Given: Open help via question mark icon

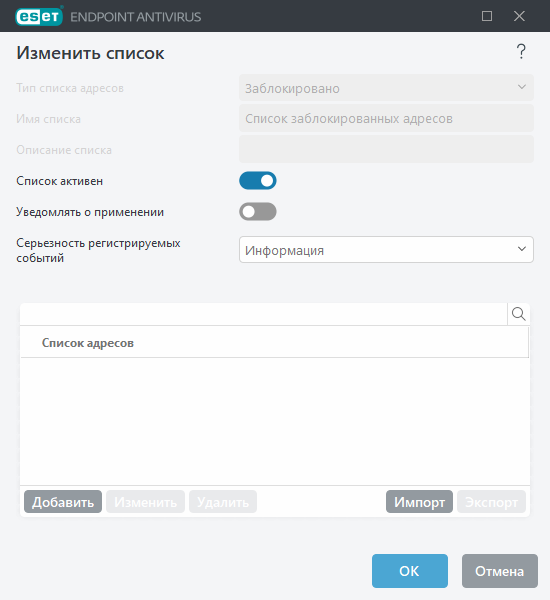Looking at the screenshot, I should point(521,52).
